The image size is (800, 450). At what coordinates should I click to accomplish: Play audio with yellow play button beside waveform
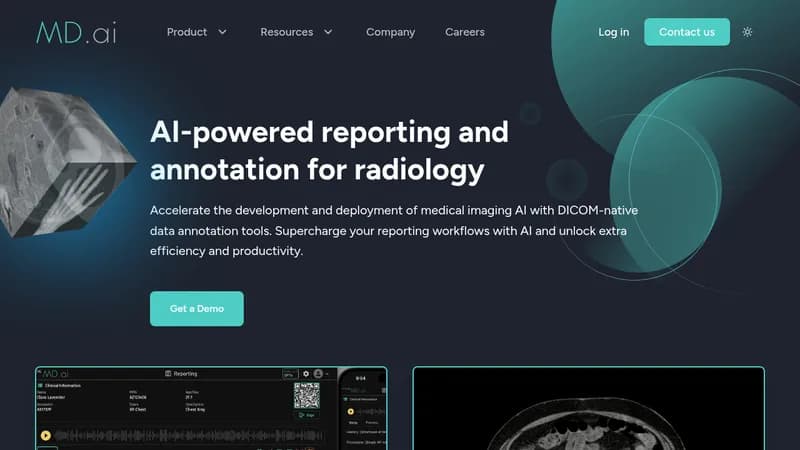(45, 435)
